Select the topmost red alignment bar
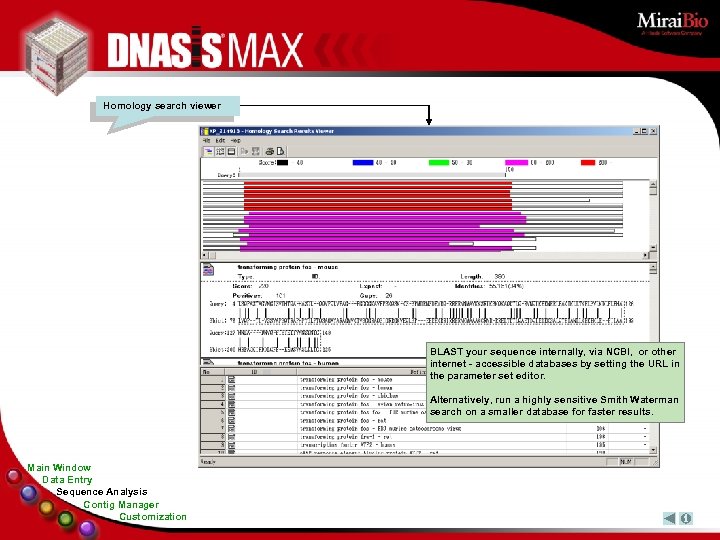 (377, 184)
